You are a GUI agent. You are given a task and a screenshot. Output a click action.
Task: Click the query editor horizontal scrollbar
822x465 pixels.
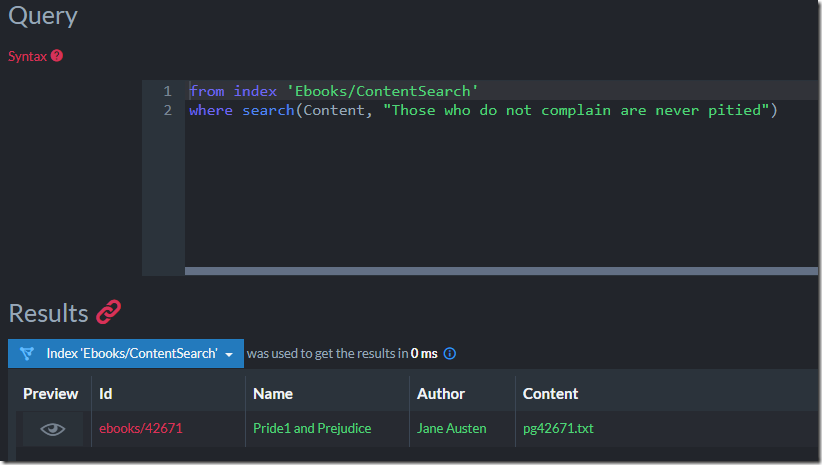click(501, 271)
